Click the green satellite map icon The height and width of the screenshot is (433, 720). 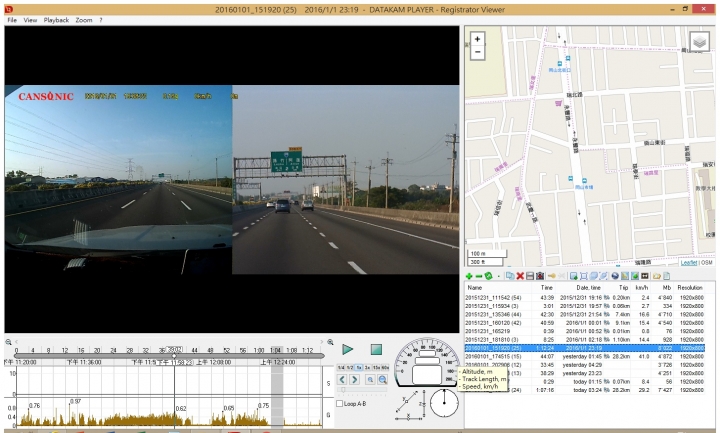coord(635,276)
